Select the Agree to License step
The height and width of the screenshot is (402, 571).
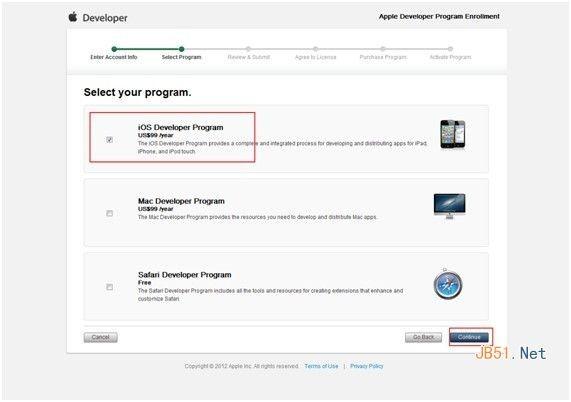pos(315,57)
